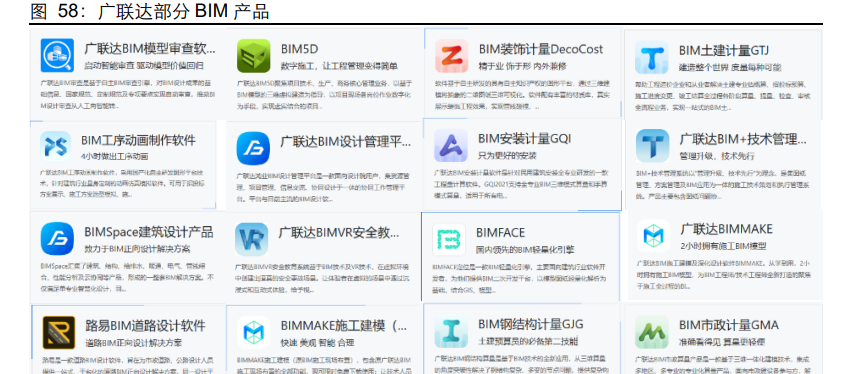Image resolution: width=861 pixels, height=374 pixels.
Task: Click the subtitle 准确看得见 算量更轻便
Action: pyautogui.click(x=722, y=341)
